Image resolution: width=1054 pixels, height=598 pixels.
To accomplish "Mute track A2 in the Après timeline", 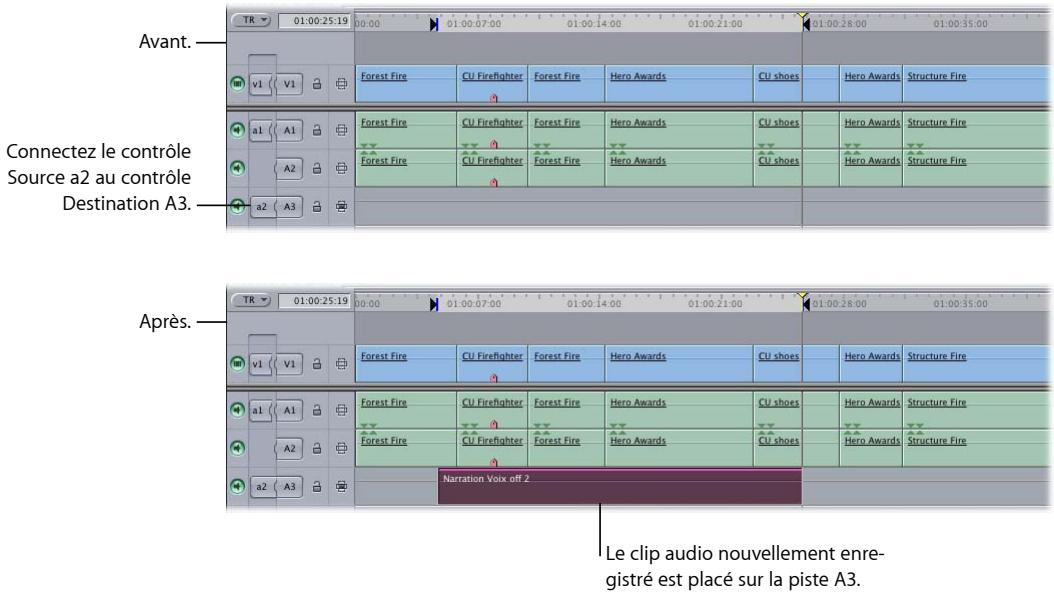I will (x=237, y=447).
